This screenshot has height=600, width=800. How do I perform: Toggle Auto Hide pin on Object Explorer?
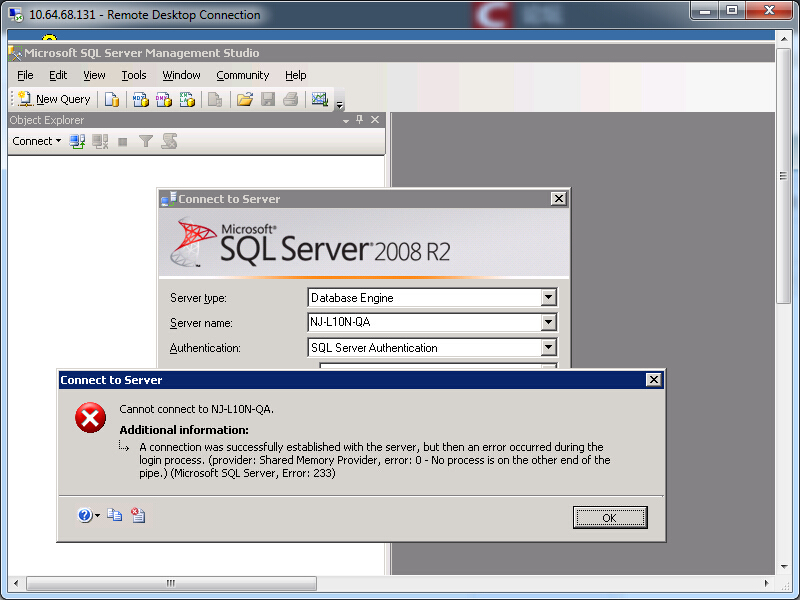tap(360, 119)
